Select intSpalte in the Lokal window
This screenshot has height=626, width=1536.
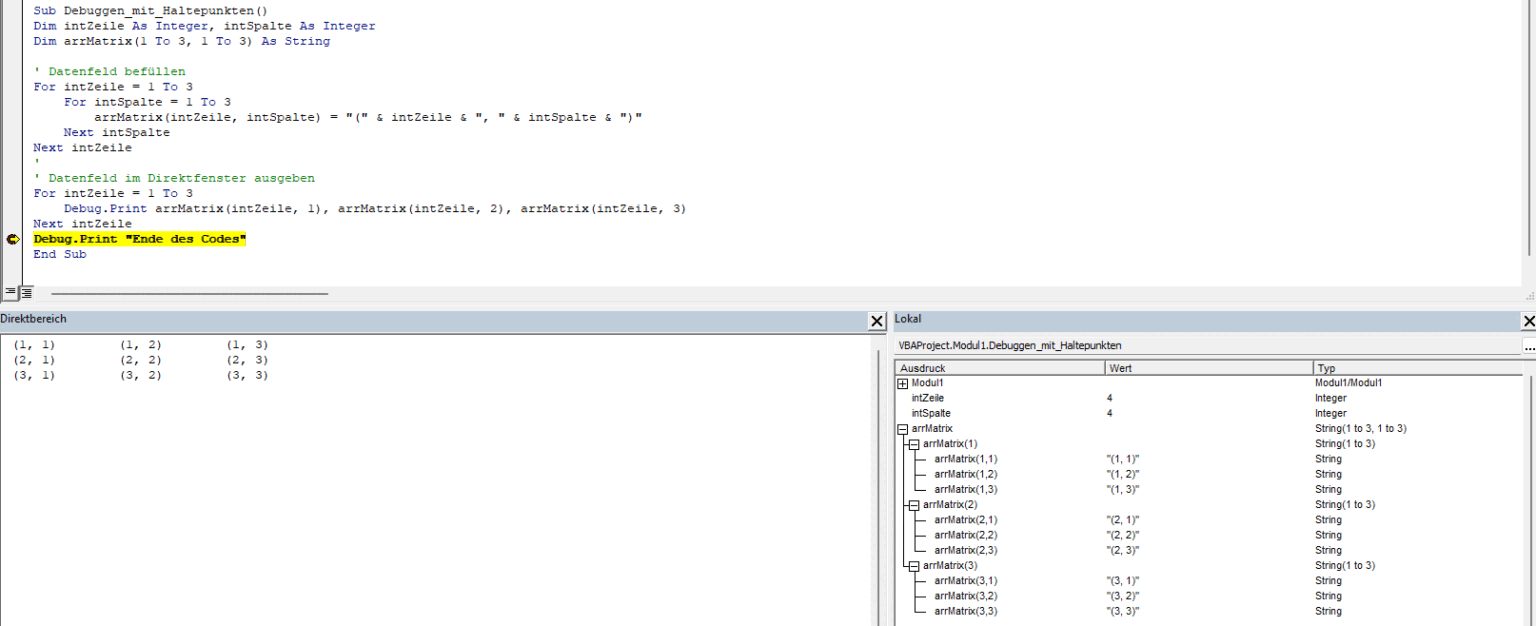[932, 412]
